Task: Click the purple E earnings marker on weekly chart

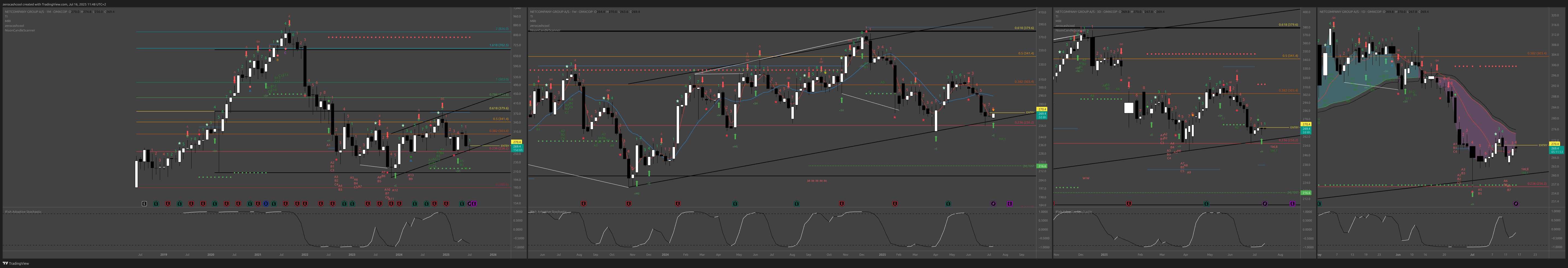Action: click(1010, 204)
